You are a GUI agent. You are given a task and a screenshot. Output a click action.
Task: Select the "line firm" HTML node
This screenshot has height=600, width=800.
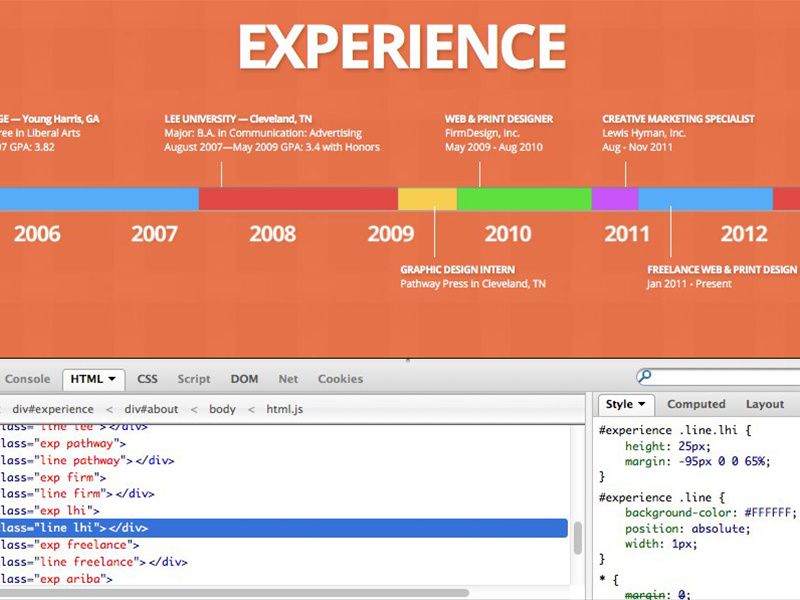[x=77, y=494]
